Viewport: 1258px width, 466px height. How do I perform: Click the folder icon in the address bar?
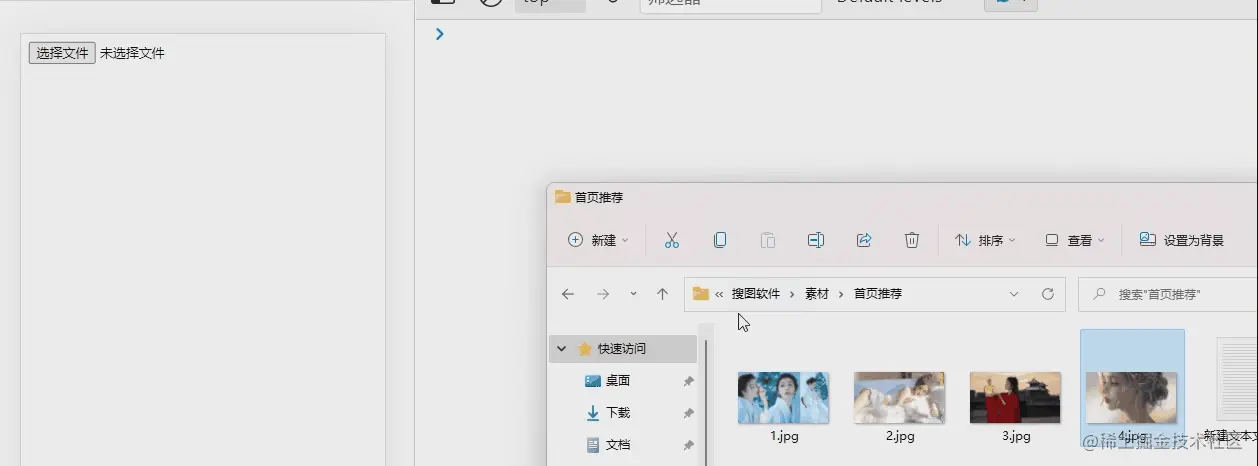[700, 294]
